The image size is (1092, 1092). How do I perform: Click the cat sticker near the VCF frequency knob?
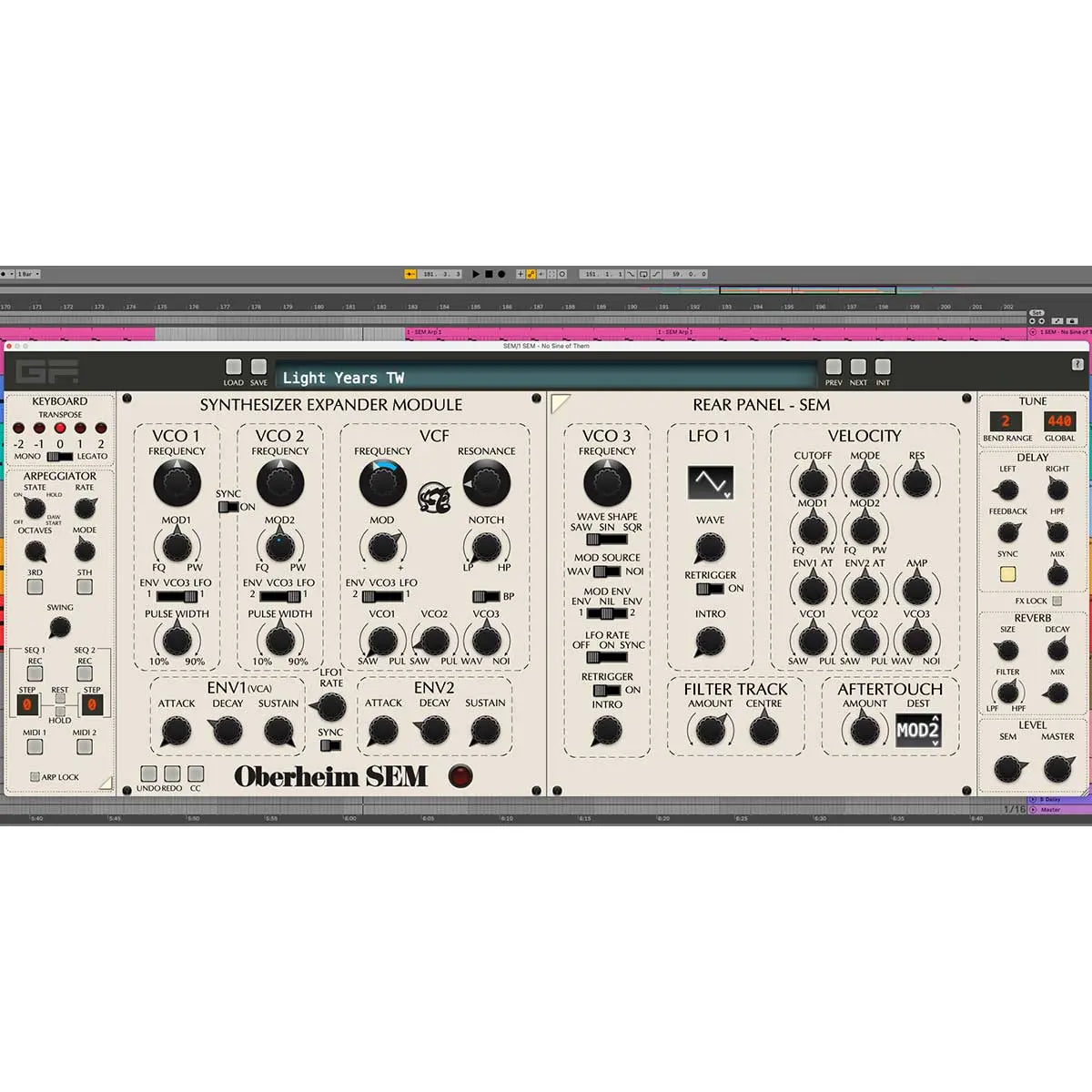[x=435, y=497]
